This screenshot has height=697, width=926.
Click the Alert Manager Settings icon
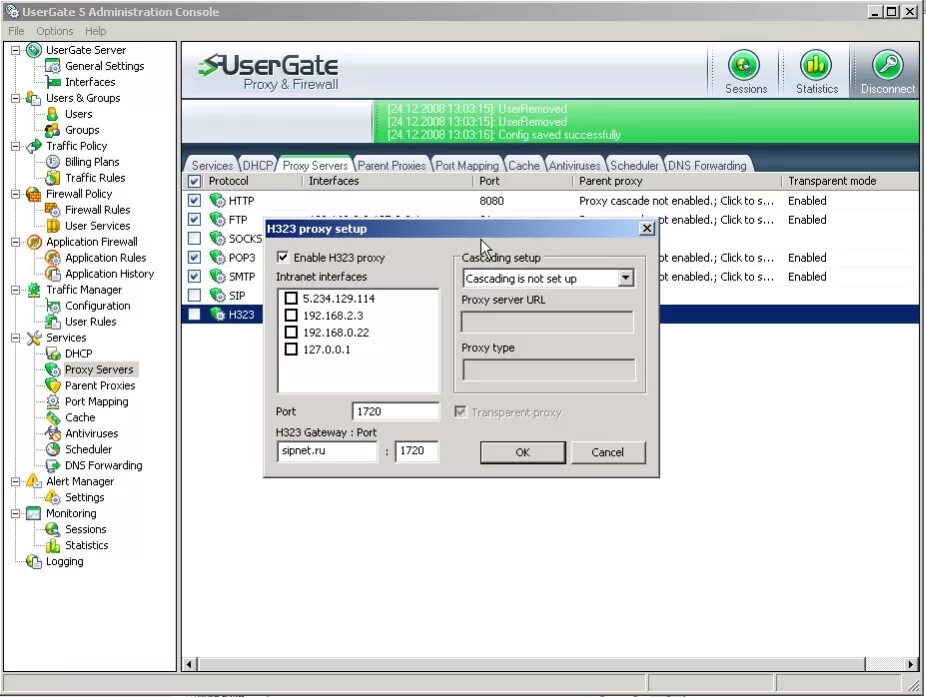tap(53, 497)
